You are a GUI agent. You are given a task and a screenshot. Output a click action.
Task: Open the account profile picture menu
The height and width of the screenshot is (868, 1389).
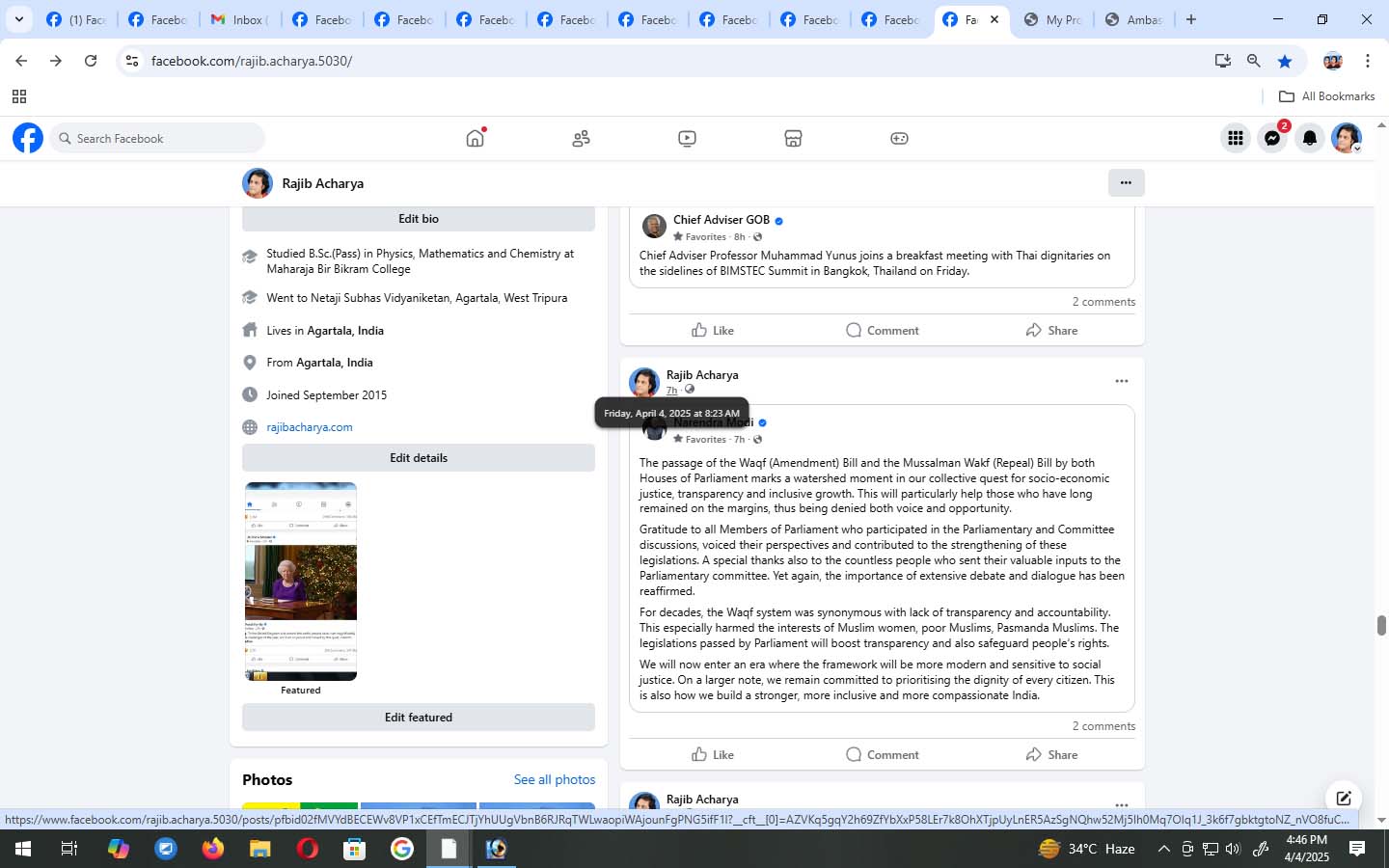point(1347,138)
